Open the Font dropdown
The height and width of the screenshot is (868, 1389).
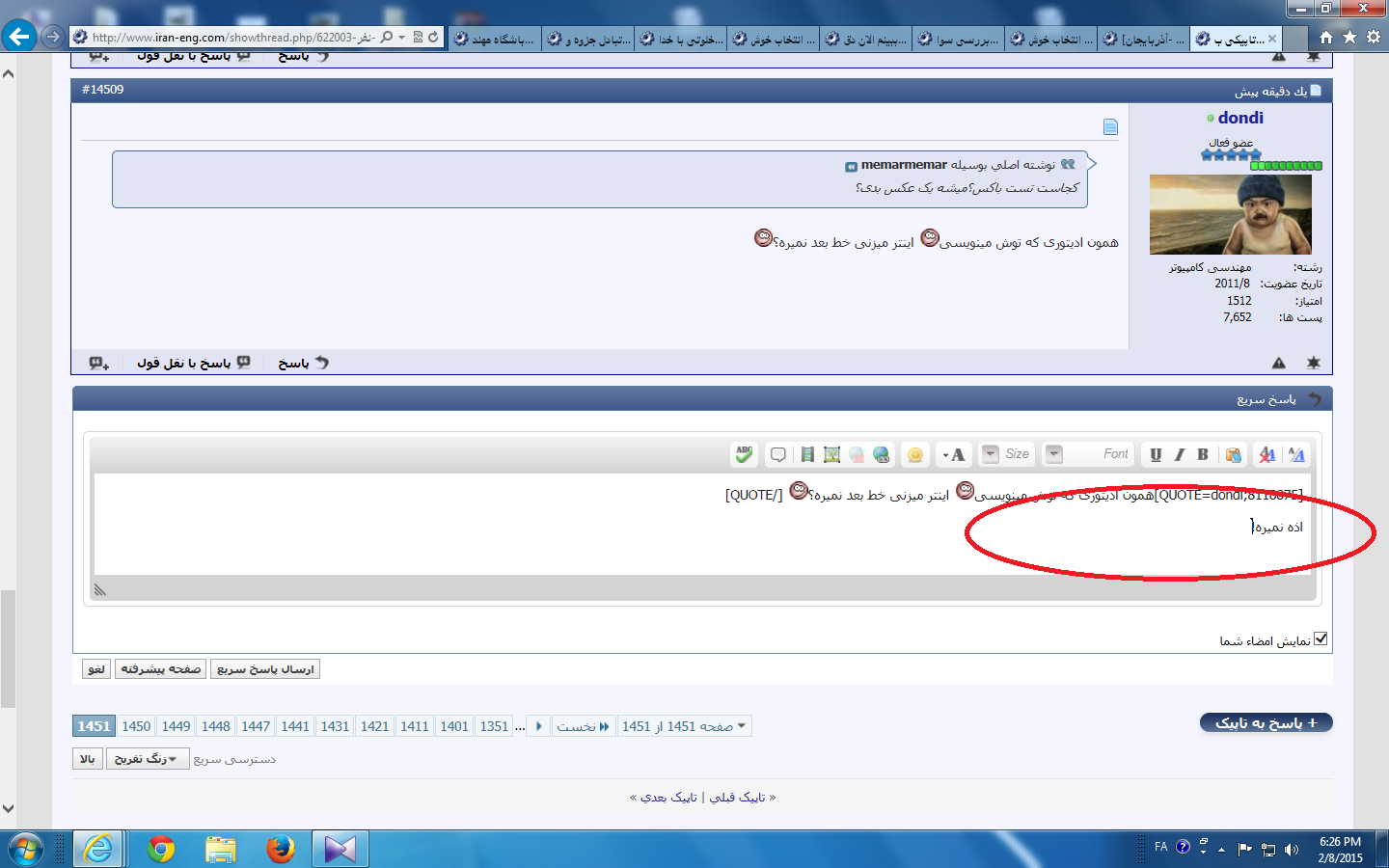1088,454
